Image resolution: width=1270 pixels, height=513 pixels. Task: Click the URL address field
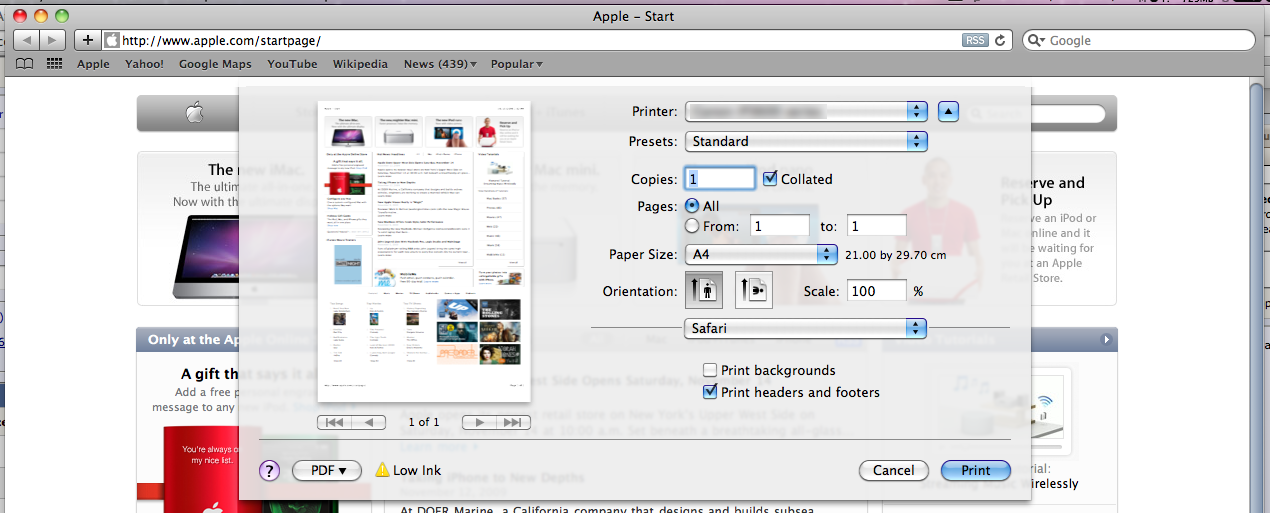pyautogui.click(x=540, y=40)
